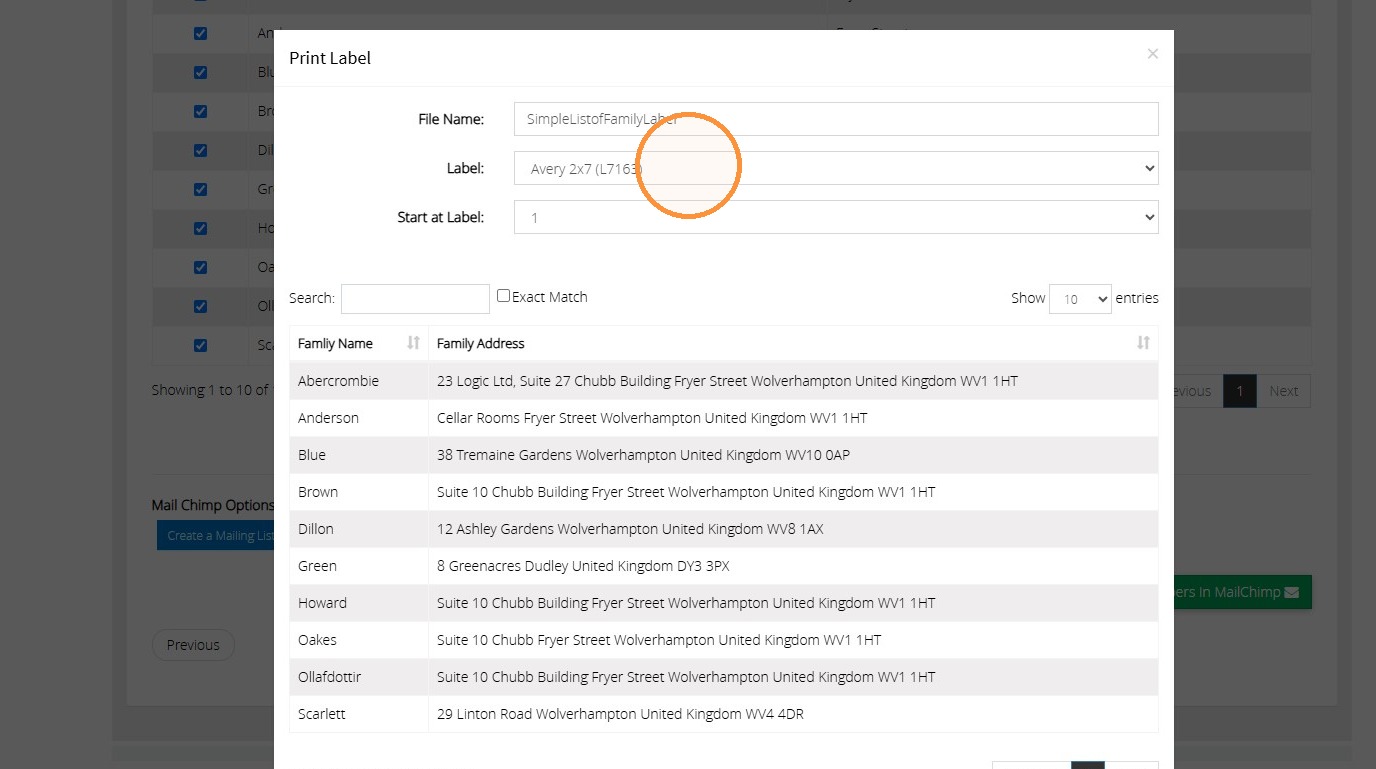This screenshot has width=1376, height=769.
Task: Select the Ollafdottir family name cell
Action: 359,677
